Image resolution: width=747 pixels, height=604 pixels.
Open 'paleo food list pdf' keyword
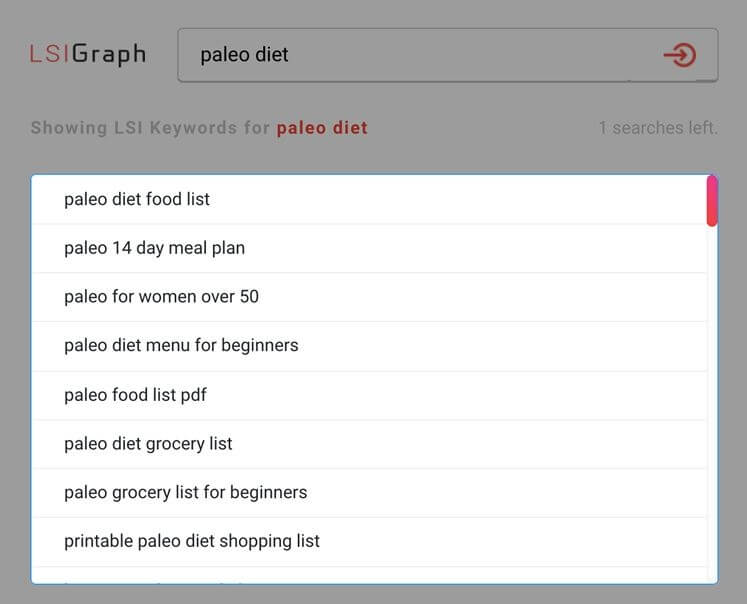coord(135,395)
